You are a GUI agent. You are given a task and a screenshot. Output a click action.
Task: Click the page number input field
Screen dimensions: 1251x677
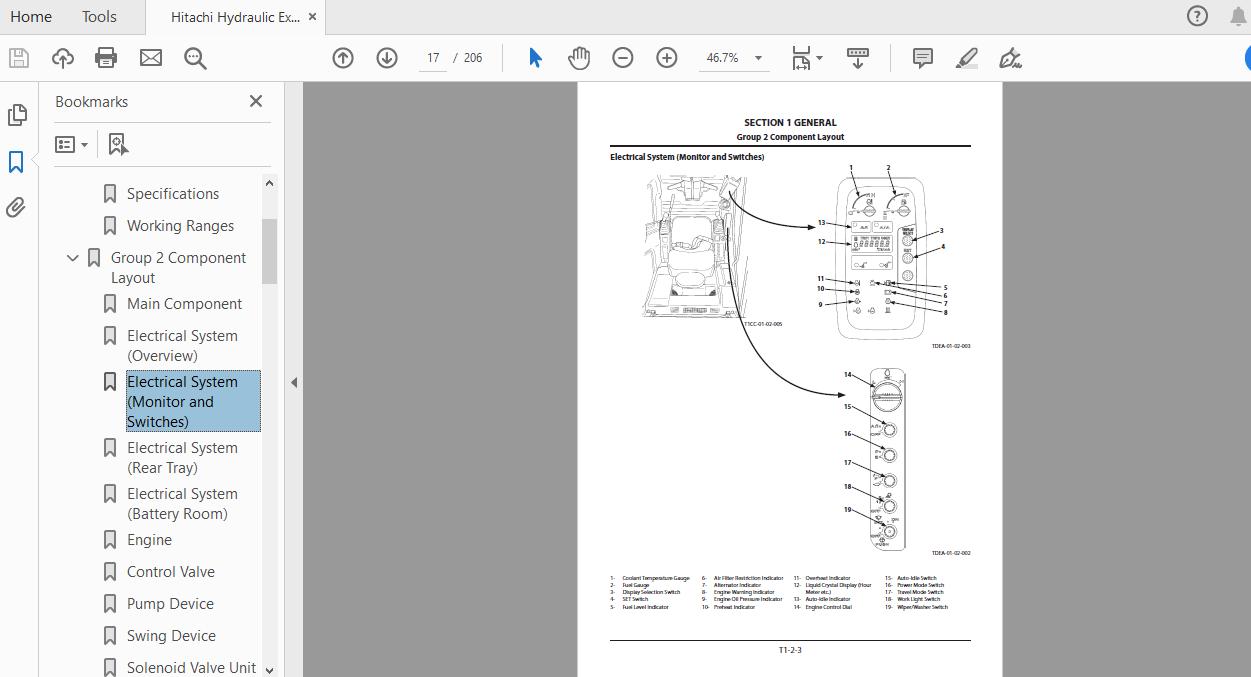(433, 58)
